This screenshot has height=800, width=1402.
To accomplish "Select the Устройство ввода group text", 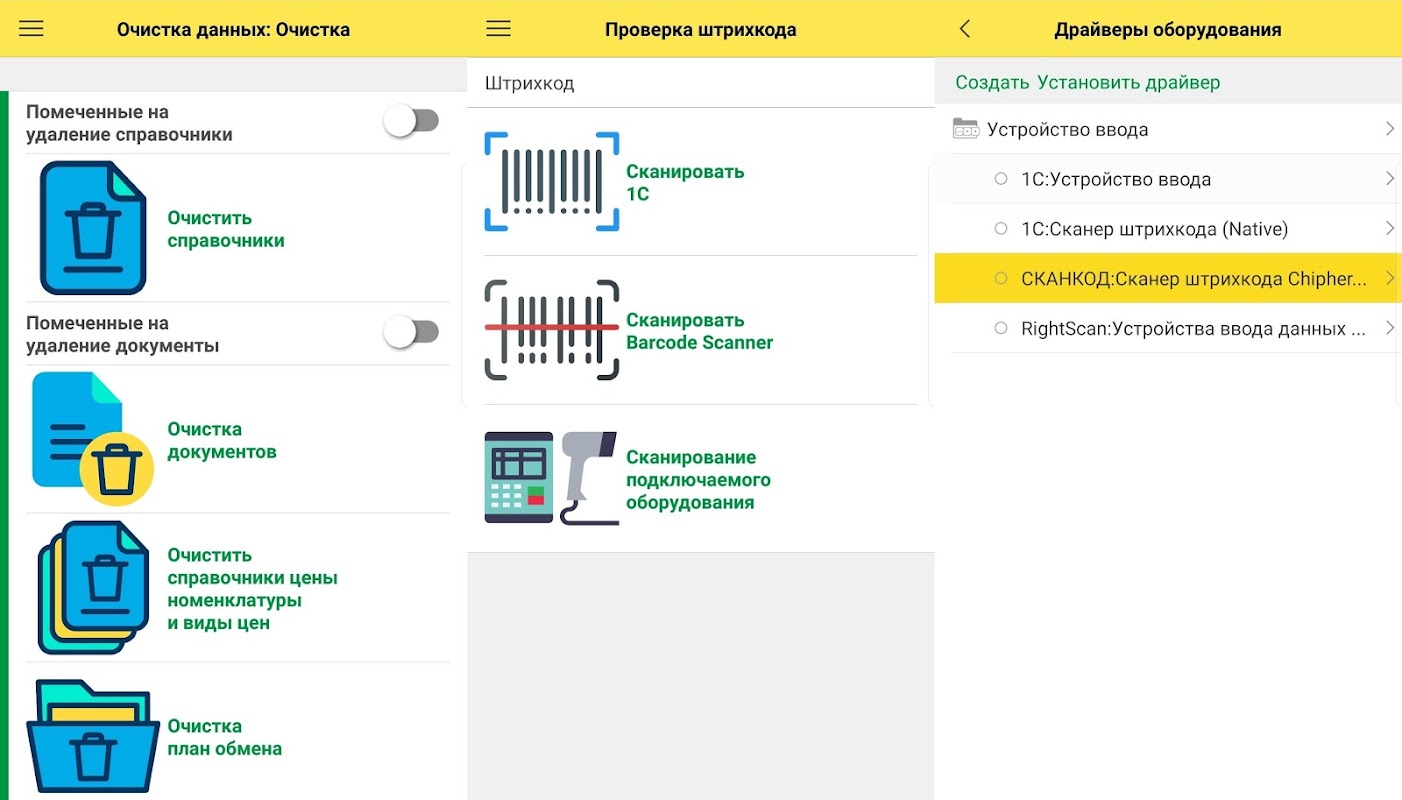I will click(1068, 129).
